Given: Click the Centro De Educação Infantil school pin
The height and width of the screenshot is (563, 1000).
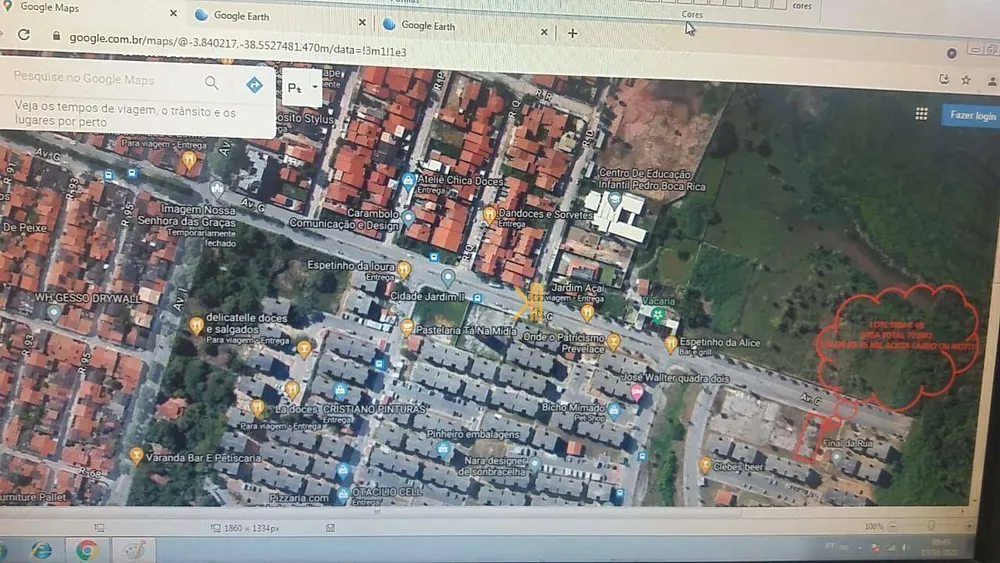Looking at the screenshot, I should pyautogui.click(x=614, y=201).
